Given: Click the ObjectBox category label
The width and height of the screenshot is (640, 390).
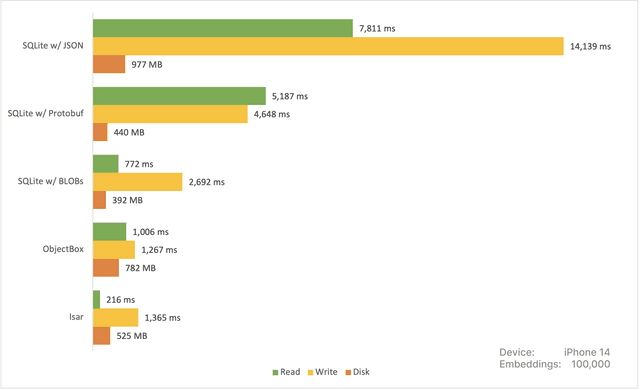Looking at the screenshot, I should click(x=63, y=249).
